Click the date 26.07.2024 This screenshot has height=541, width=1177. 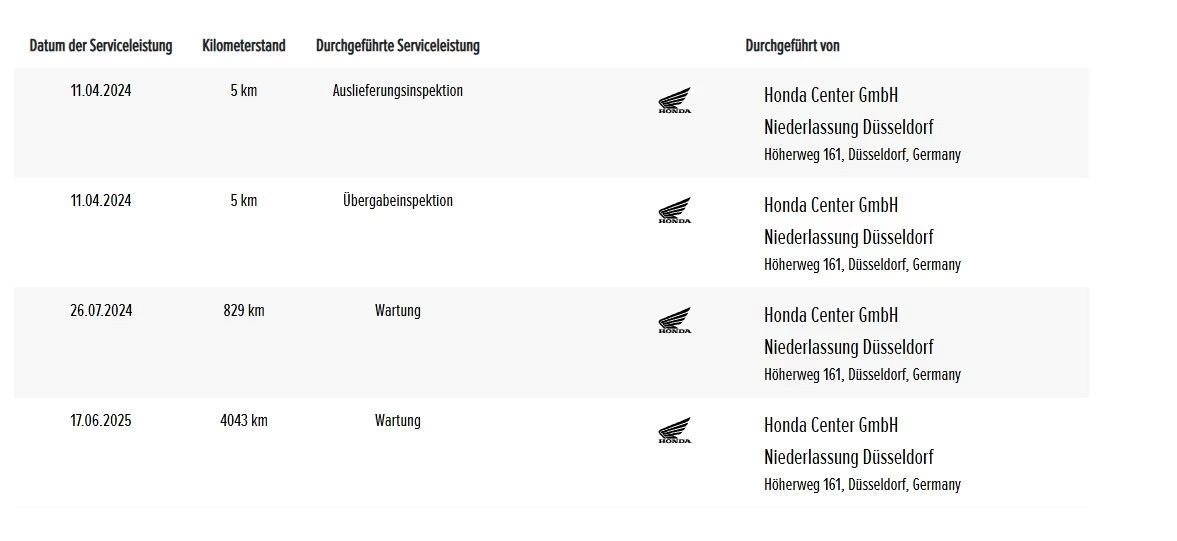[x=101, y=311]
